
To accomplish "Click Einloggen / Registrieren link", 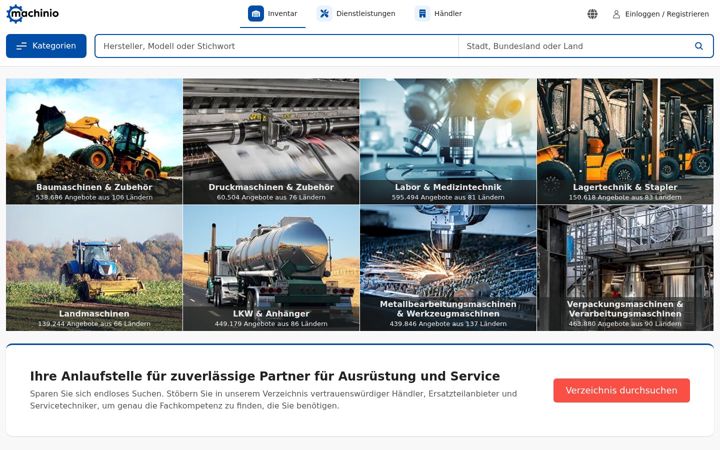I will pyautogui.click(x=661, y=14).
